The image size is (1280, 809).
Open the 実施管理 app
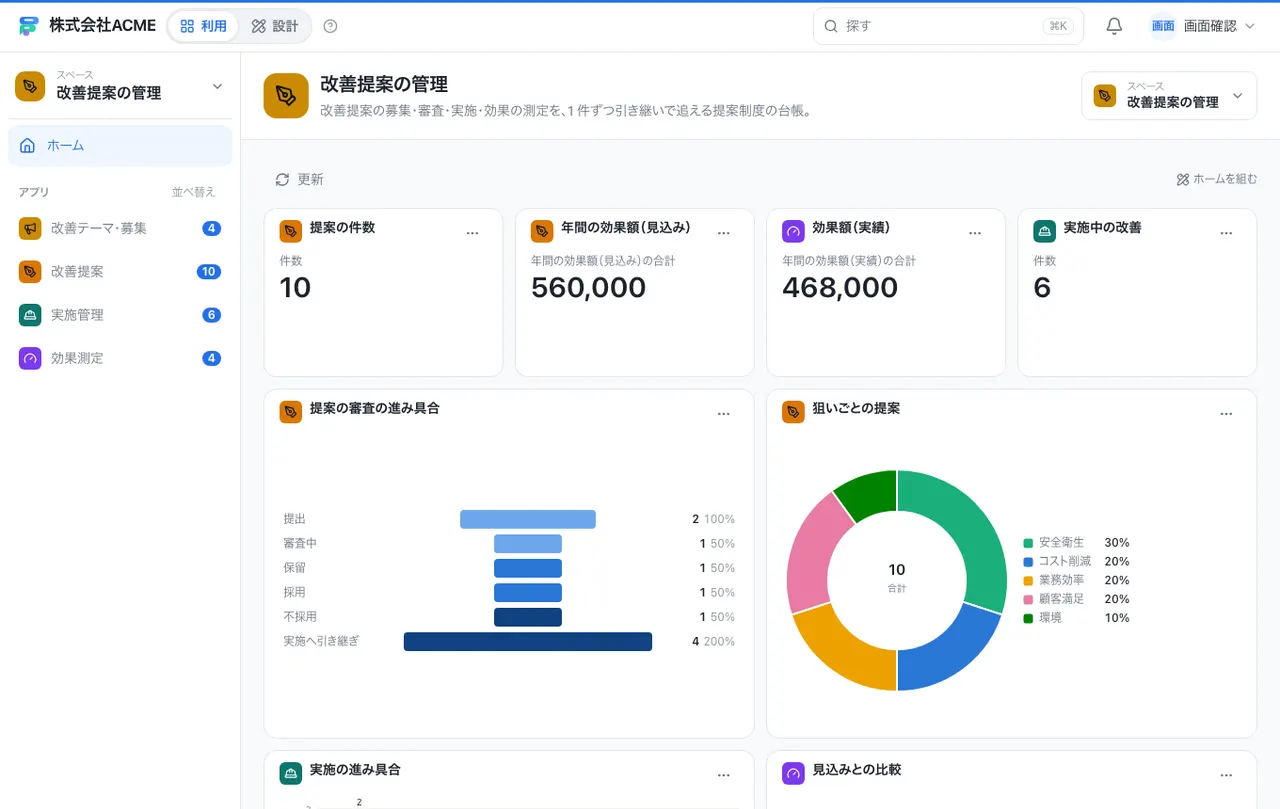pyautogui.click(x=120, y=315)
